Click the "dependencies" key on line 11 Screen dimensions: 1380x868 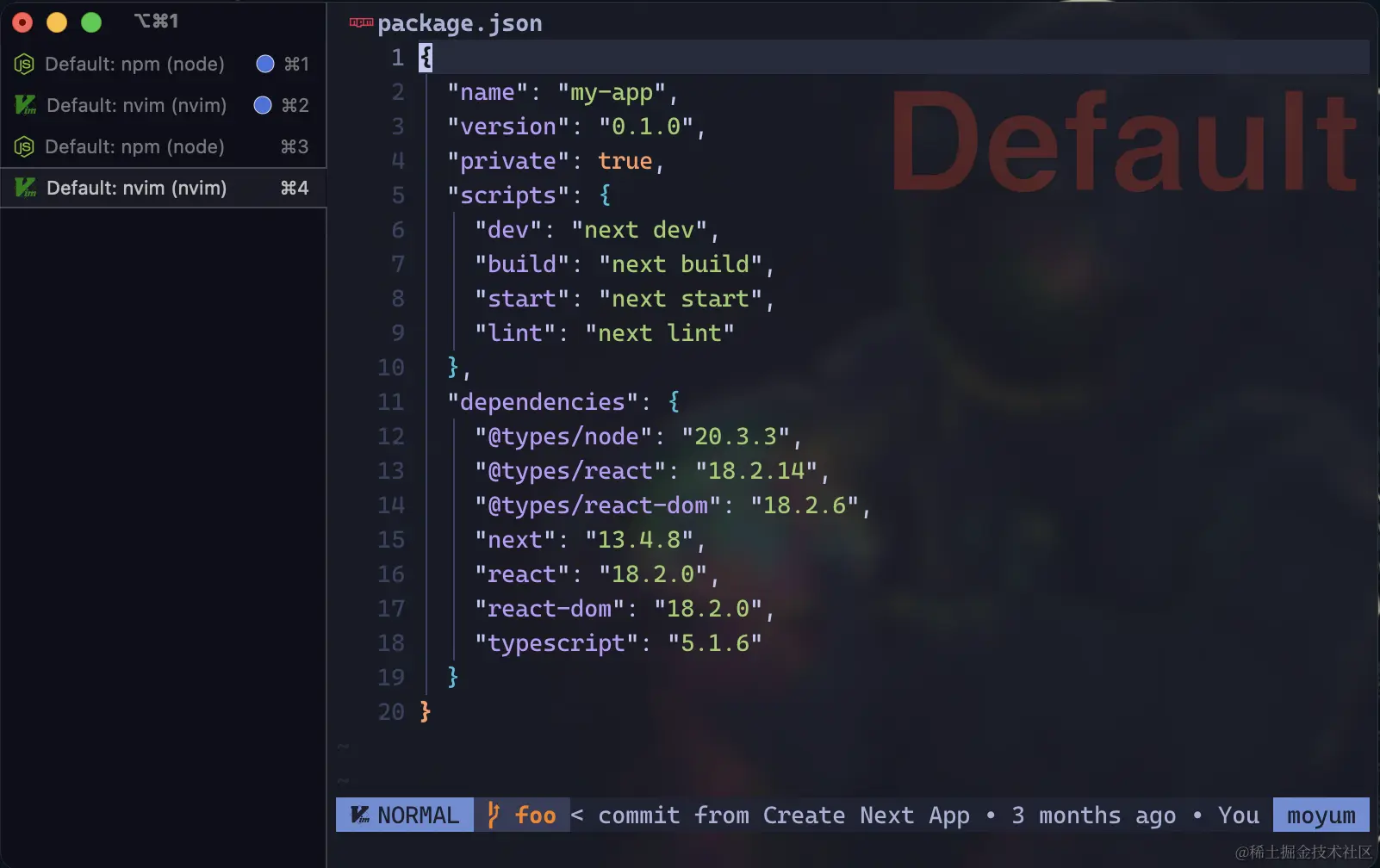pos(543,402)
